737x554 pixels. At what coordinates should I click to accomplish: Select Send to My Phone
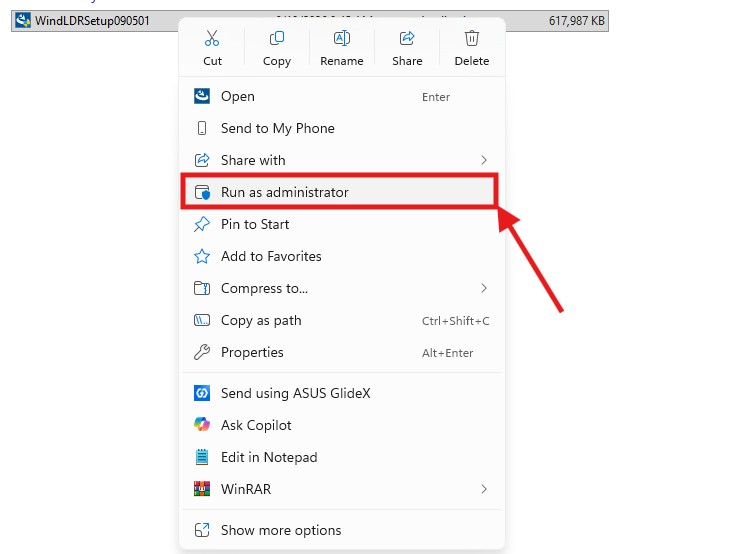coord(342,128)
